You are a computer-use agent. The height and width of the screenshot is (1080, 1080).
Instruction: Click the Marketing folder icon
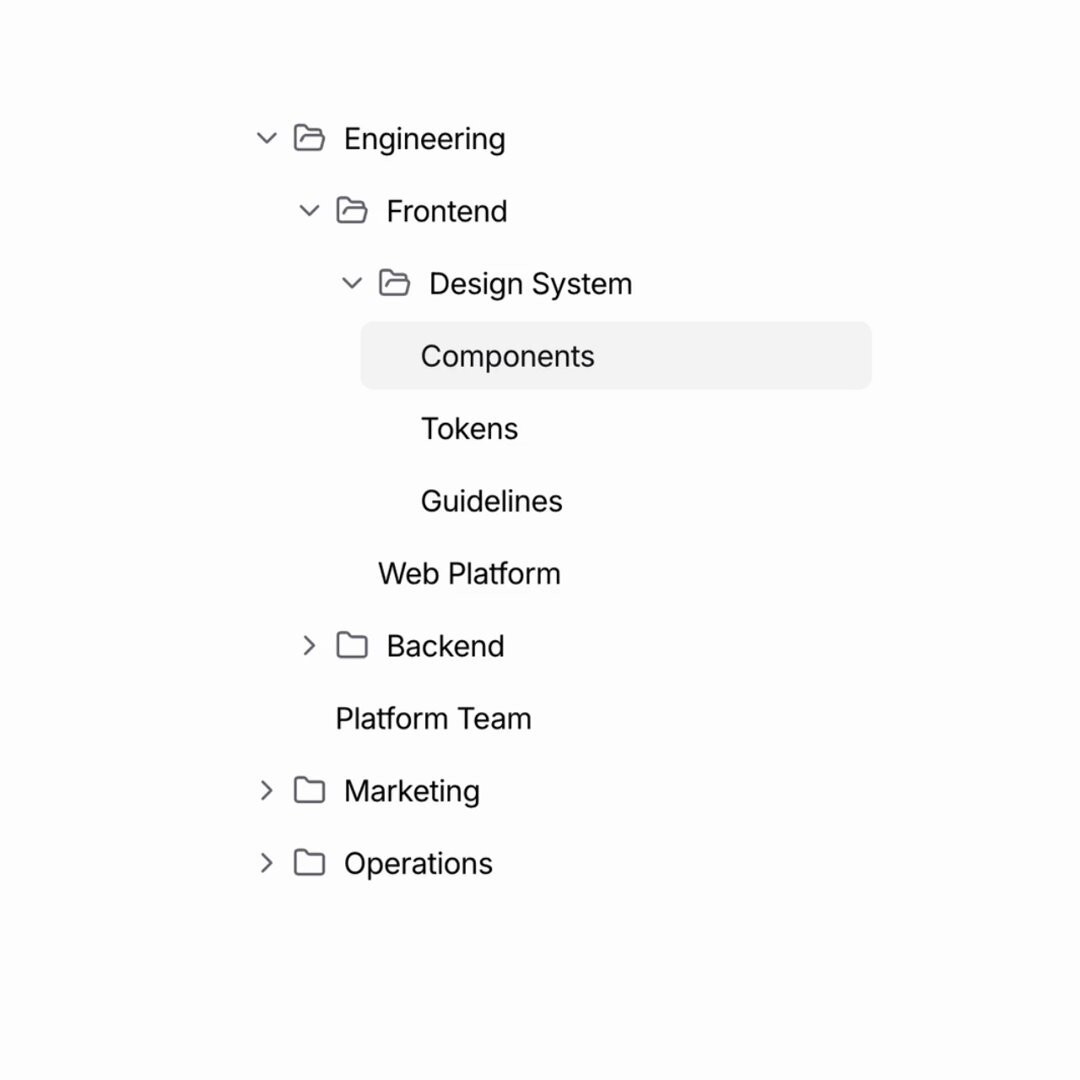click(309, 790)
